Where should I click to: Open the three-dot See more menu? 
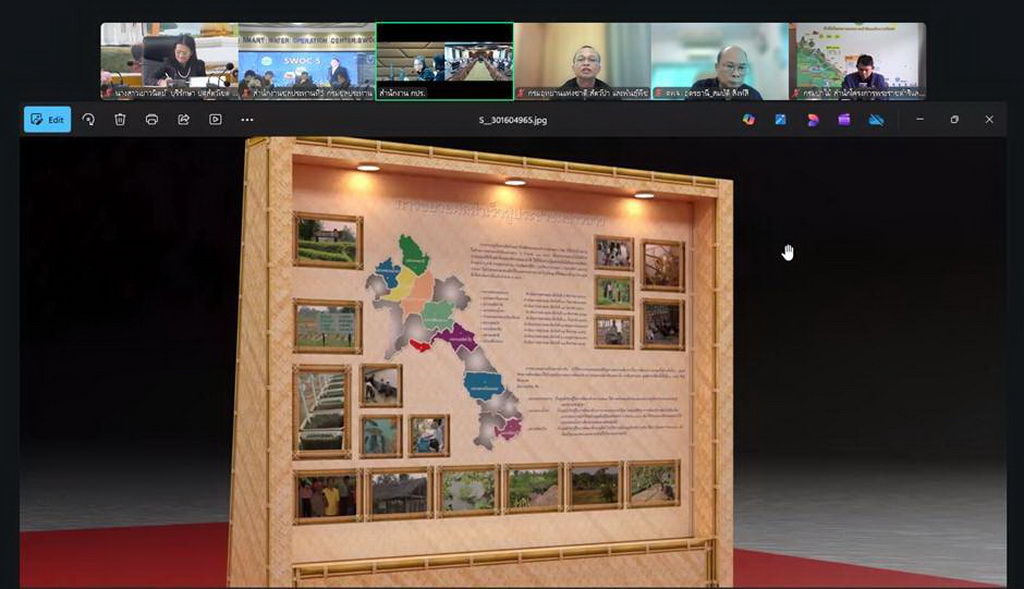[247, 119]
